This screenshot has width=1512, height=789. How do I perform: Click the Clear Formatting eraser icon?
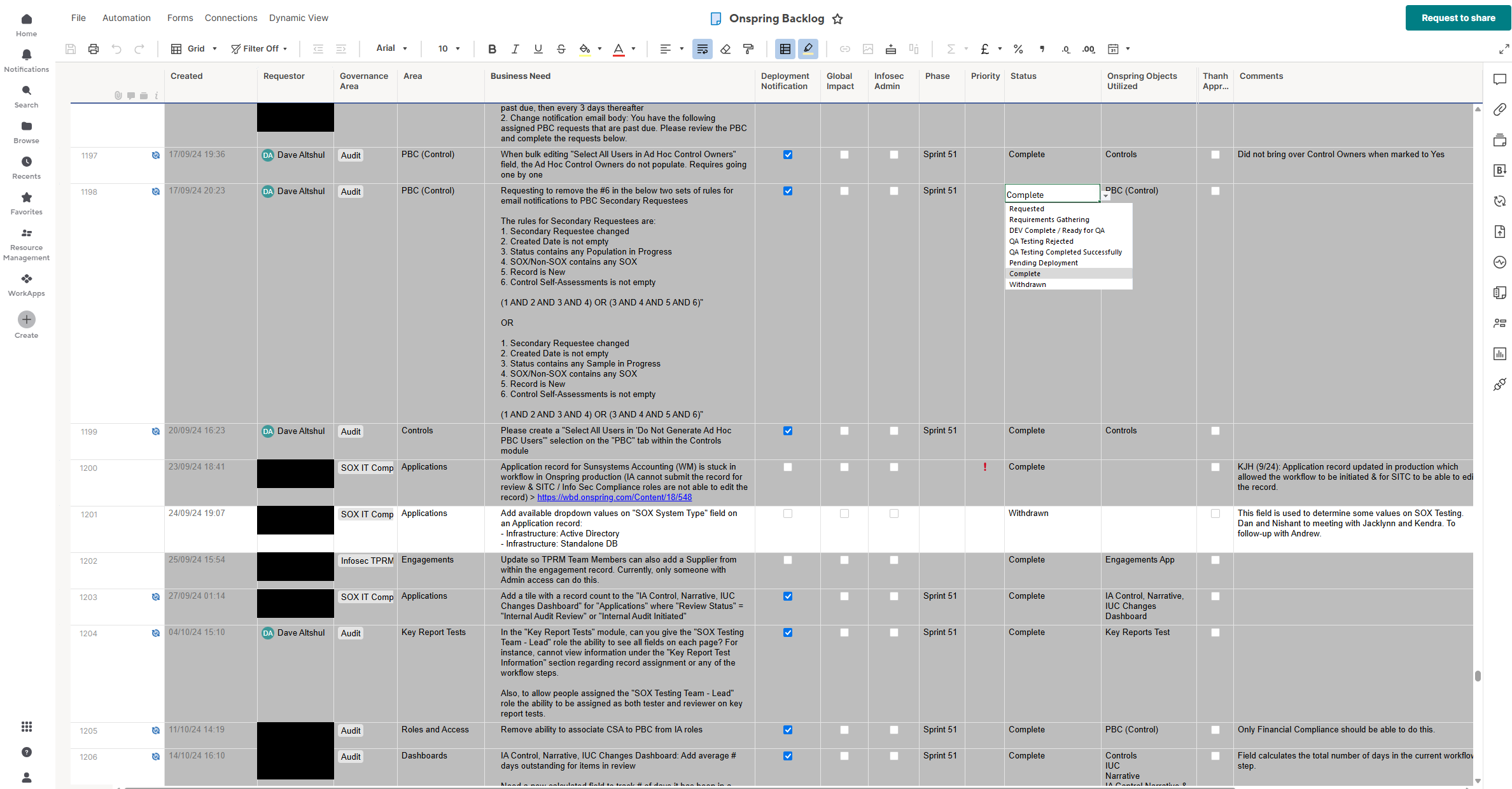pos(725,49)
